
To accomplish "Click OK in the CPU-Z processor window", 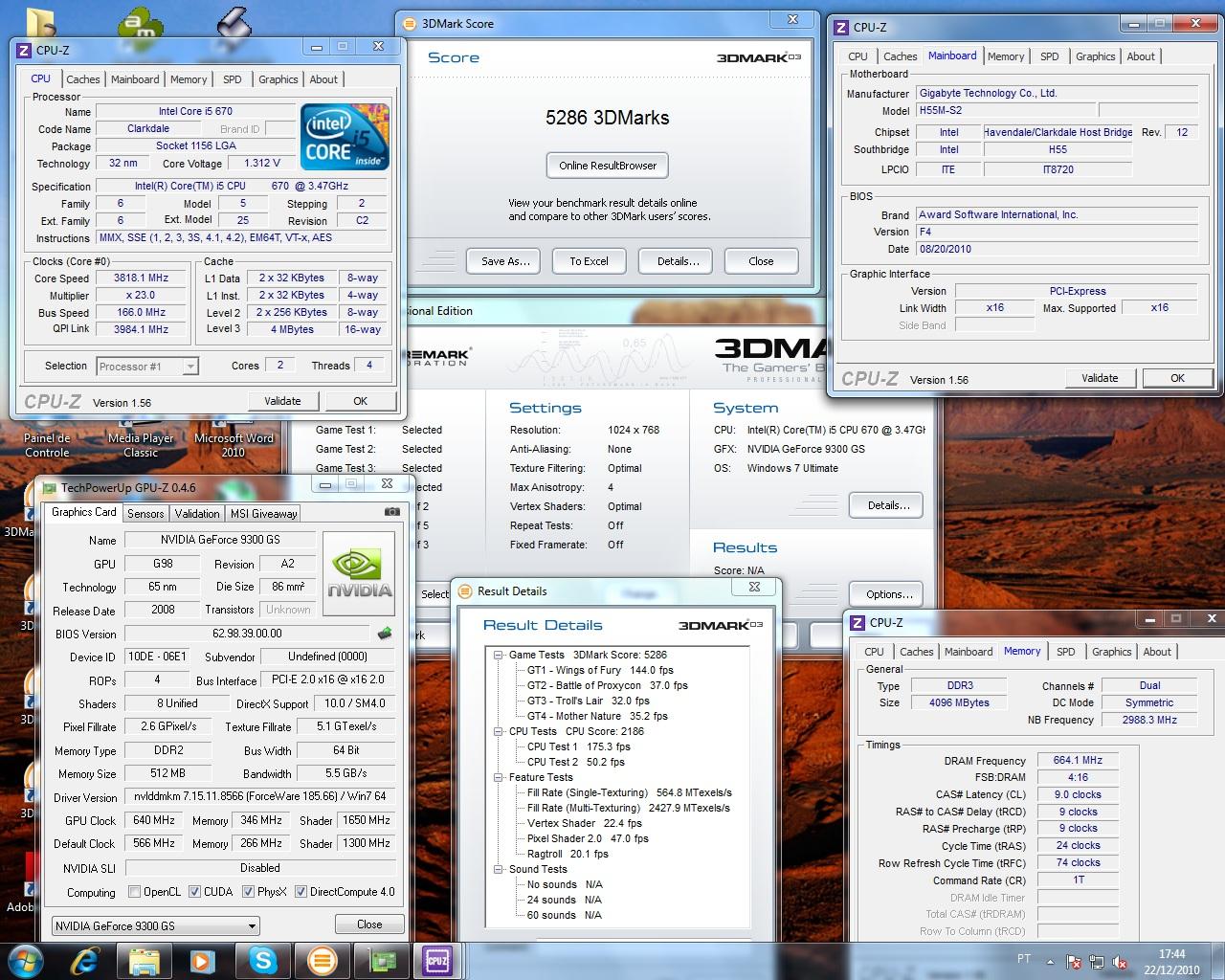I will [360, 401].
